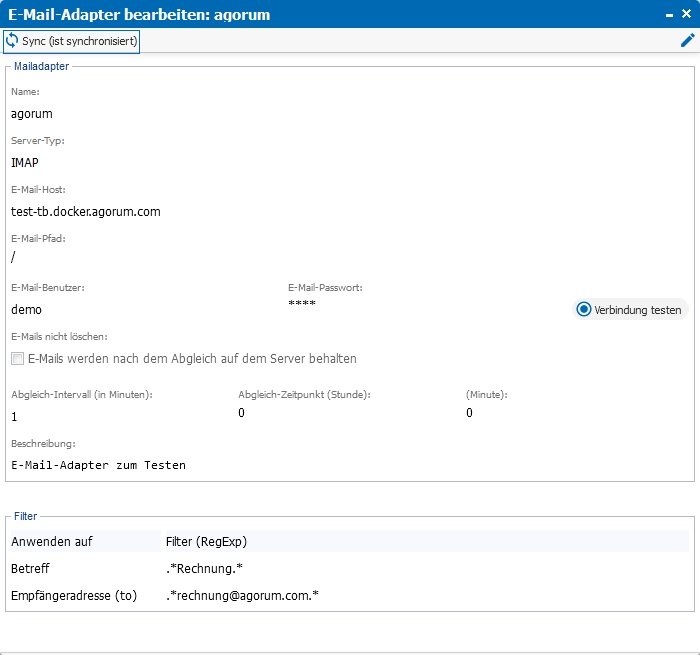Click the pencil edit icon

coord(688,40)
